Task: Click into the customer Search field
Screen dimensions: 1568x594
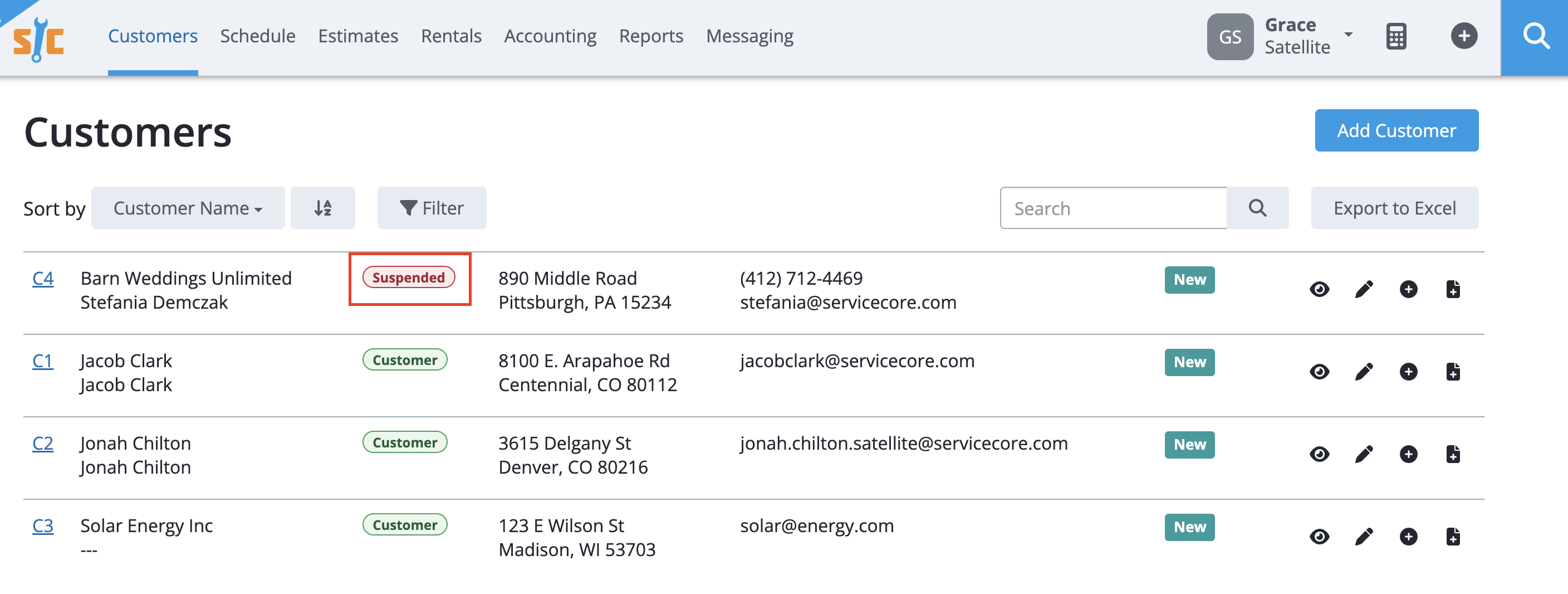Action: [1113, 208]
